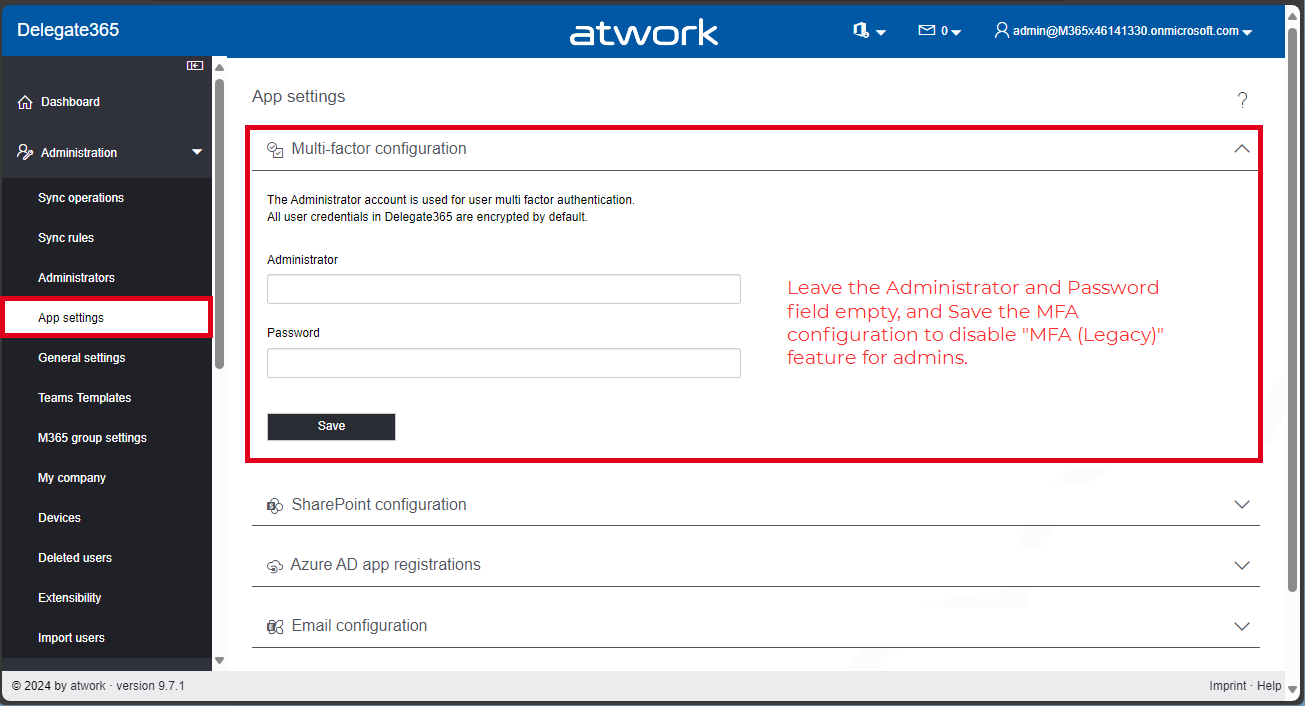Expand the SharePoint configuration section
The width and height of the screenshot is (1305, 706).
pos(1242,505)
